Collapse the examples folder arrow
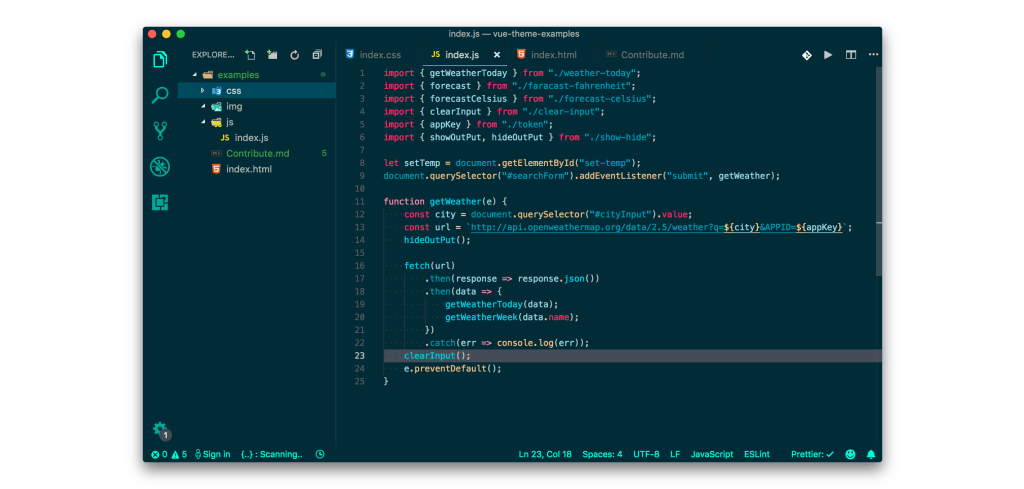The image size is (1024, 489). point(195,74)
